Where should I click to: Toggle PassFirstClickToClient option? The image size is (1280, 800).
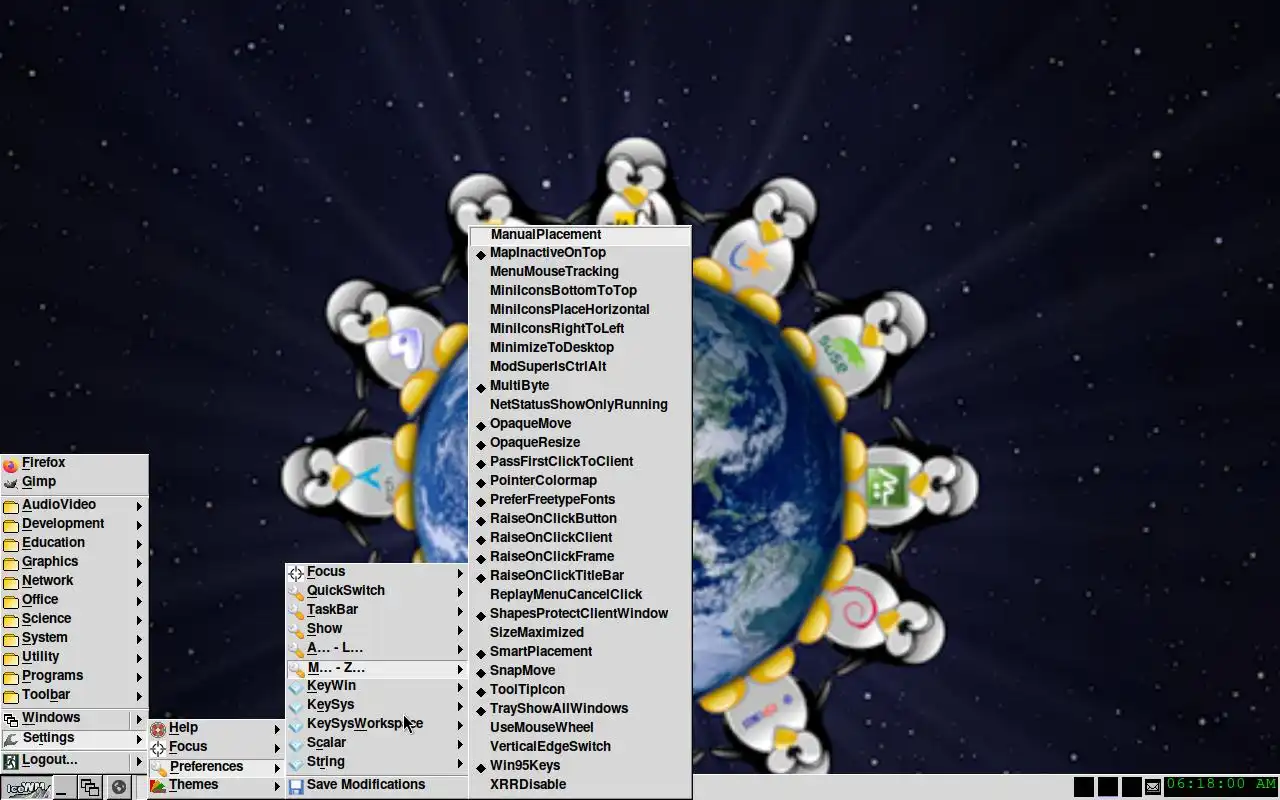click(x=579, y=462)
